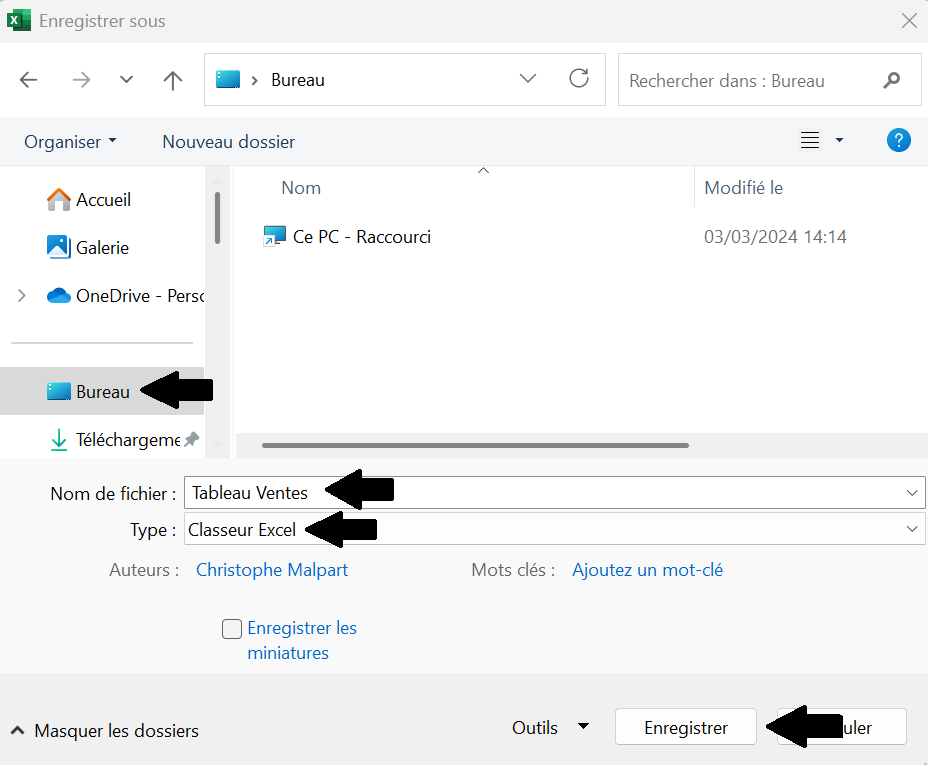Tick the Enregistrer les miniatures checkbox

[x=232, y=629]
